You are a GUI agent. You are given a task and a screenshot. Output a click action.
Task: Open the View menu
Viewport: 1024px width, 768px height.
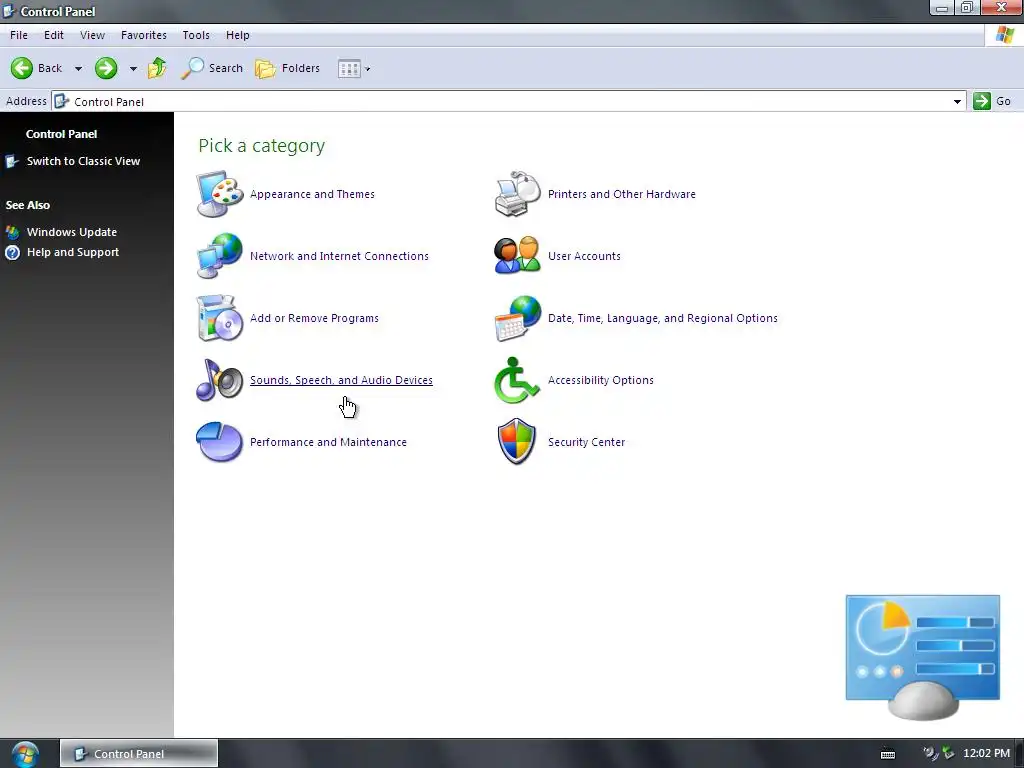point(92,35)
